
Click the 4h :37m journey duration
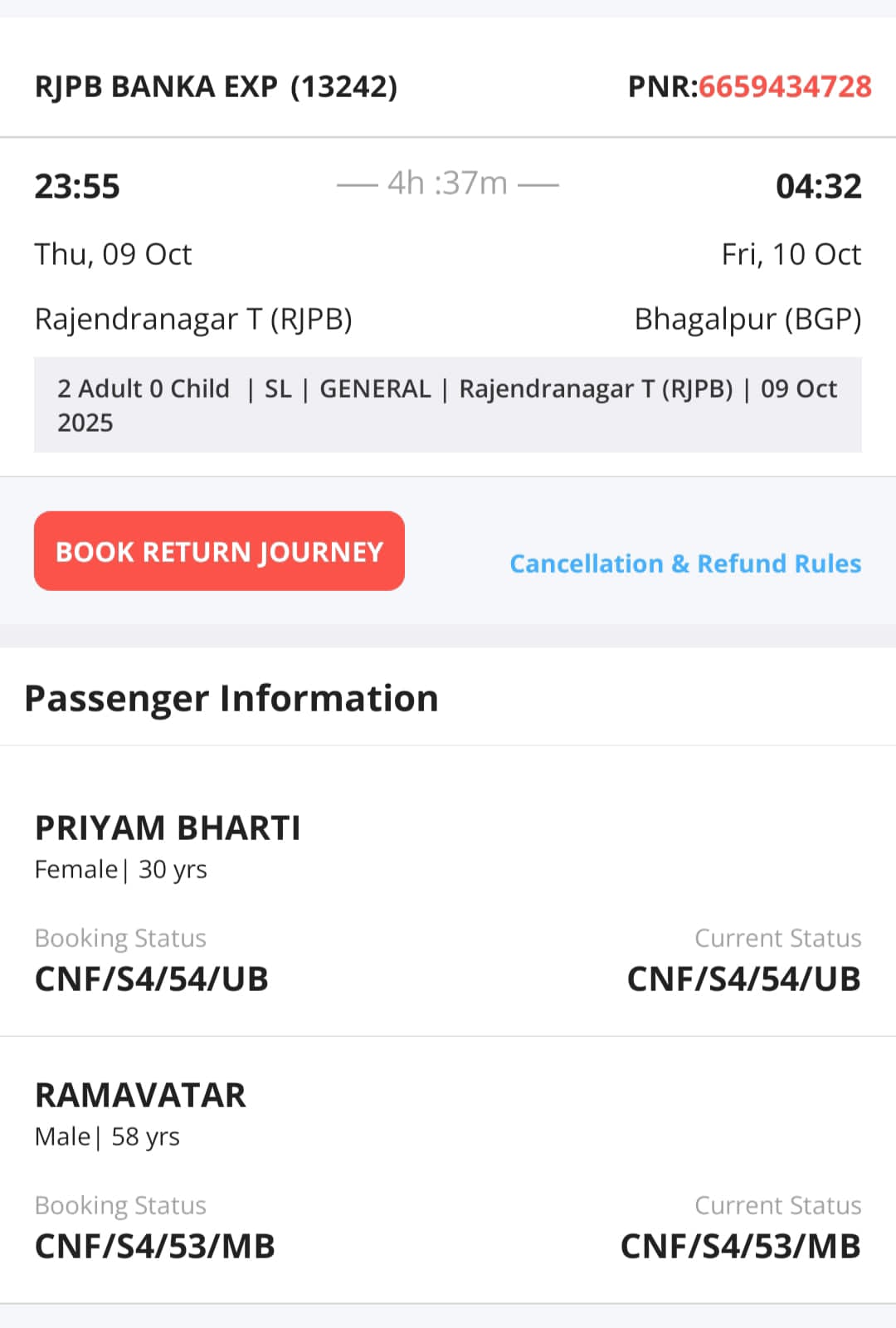(447, 183)
